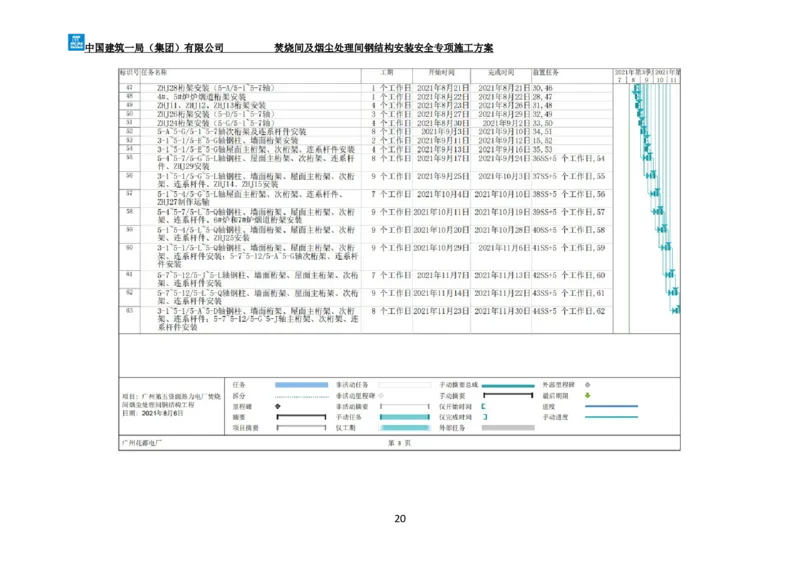Click the blue logo icon at top-left
This screenshot has width=800, height=566.
tap(75, 43)
